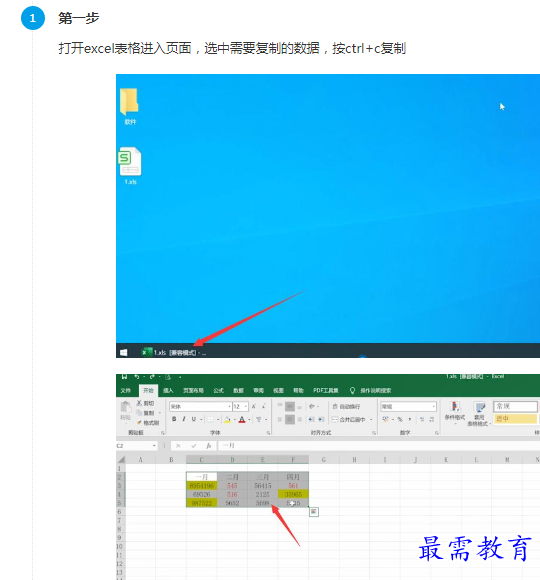540x580 pixels.
Task: Toggle Middle Align in the alignment group
Action: pyautogui.click(x=290, y=407)
